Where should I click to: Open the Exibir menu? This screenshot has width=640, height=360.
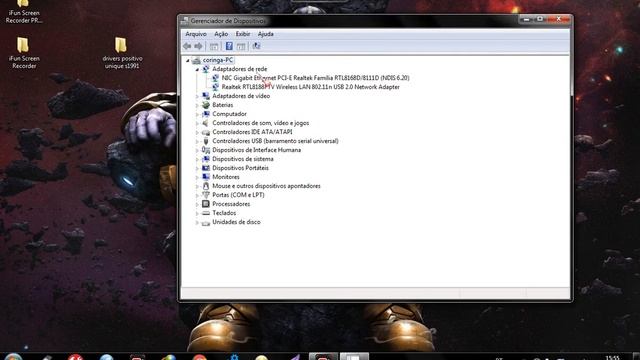point(243,34)
